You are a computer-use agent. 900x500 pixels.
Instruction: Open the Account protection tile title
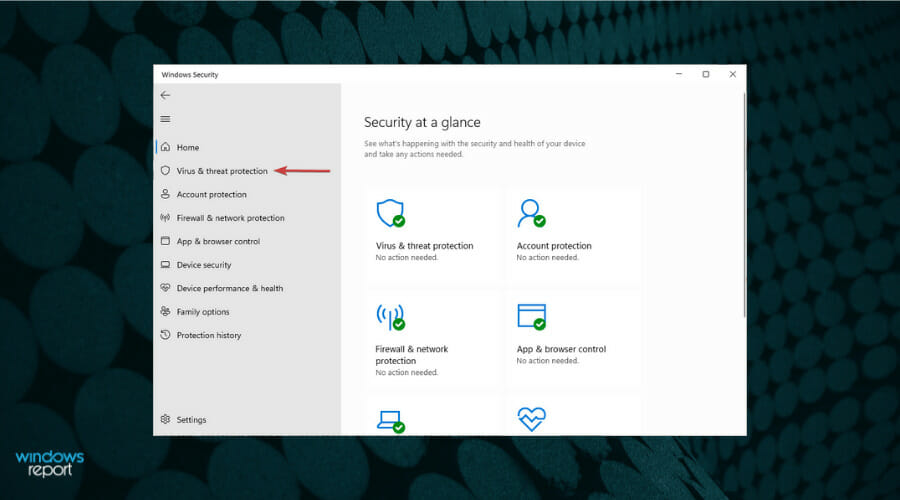554,246
